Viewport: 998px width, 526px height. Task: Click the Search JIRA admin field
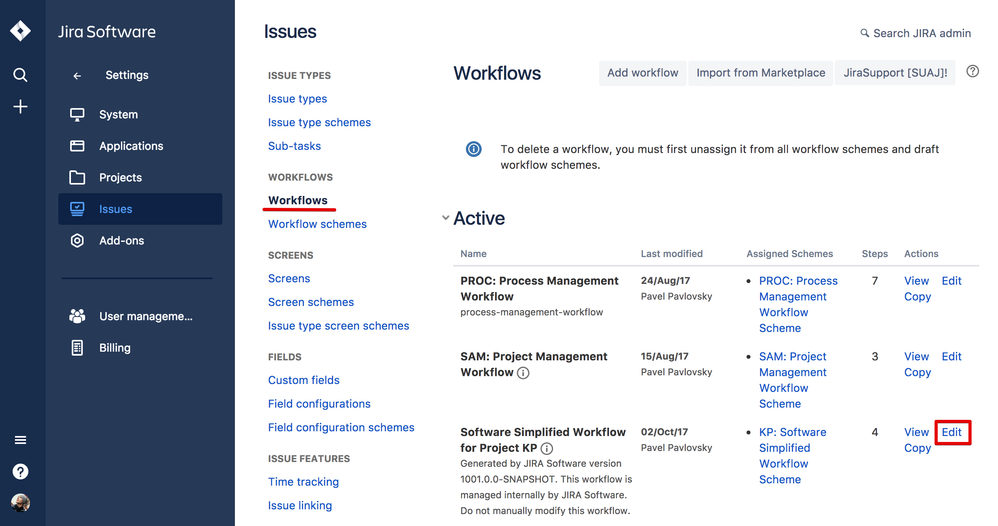pyautogui.click(x=915, y=33)
